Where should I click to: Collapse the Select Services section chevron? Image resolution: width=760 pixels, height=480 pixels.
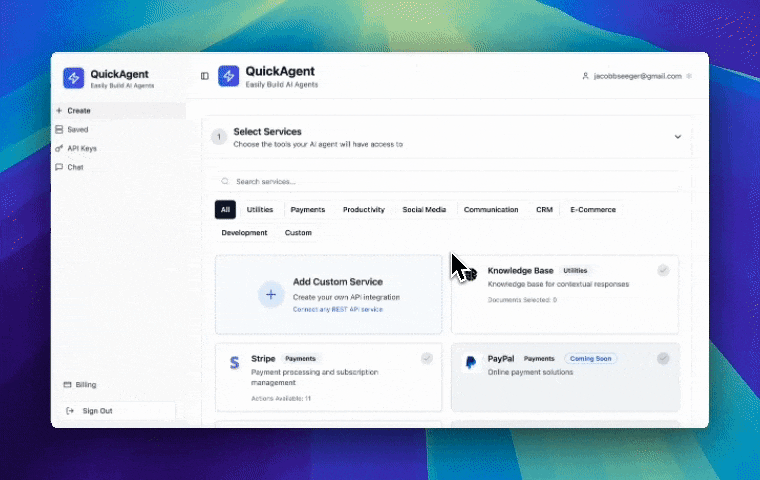pyautogui.click(x=678, y=137)
